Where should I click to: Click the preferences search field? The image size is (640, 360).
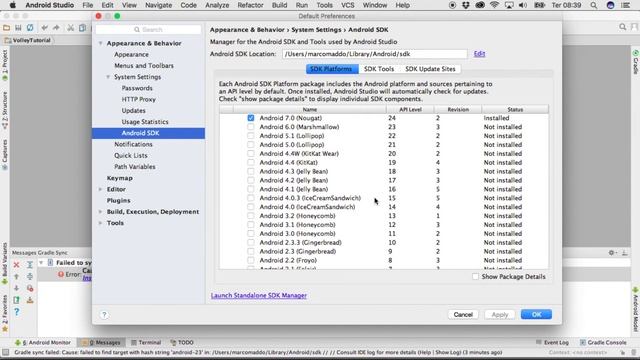tap(149, 29)
